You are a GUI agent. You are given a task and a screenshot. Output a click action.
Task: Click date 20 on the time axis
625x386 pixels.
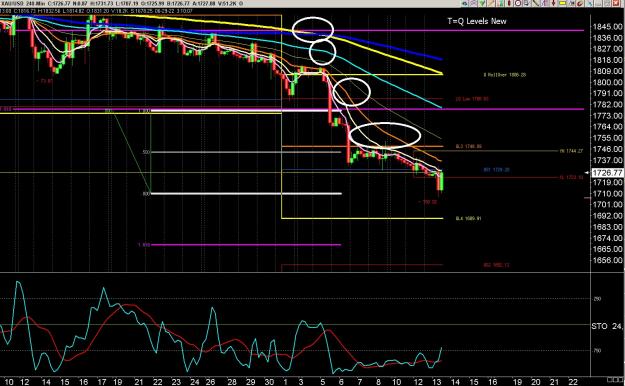tap(535, 382)
